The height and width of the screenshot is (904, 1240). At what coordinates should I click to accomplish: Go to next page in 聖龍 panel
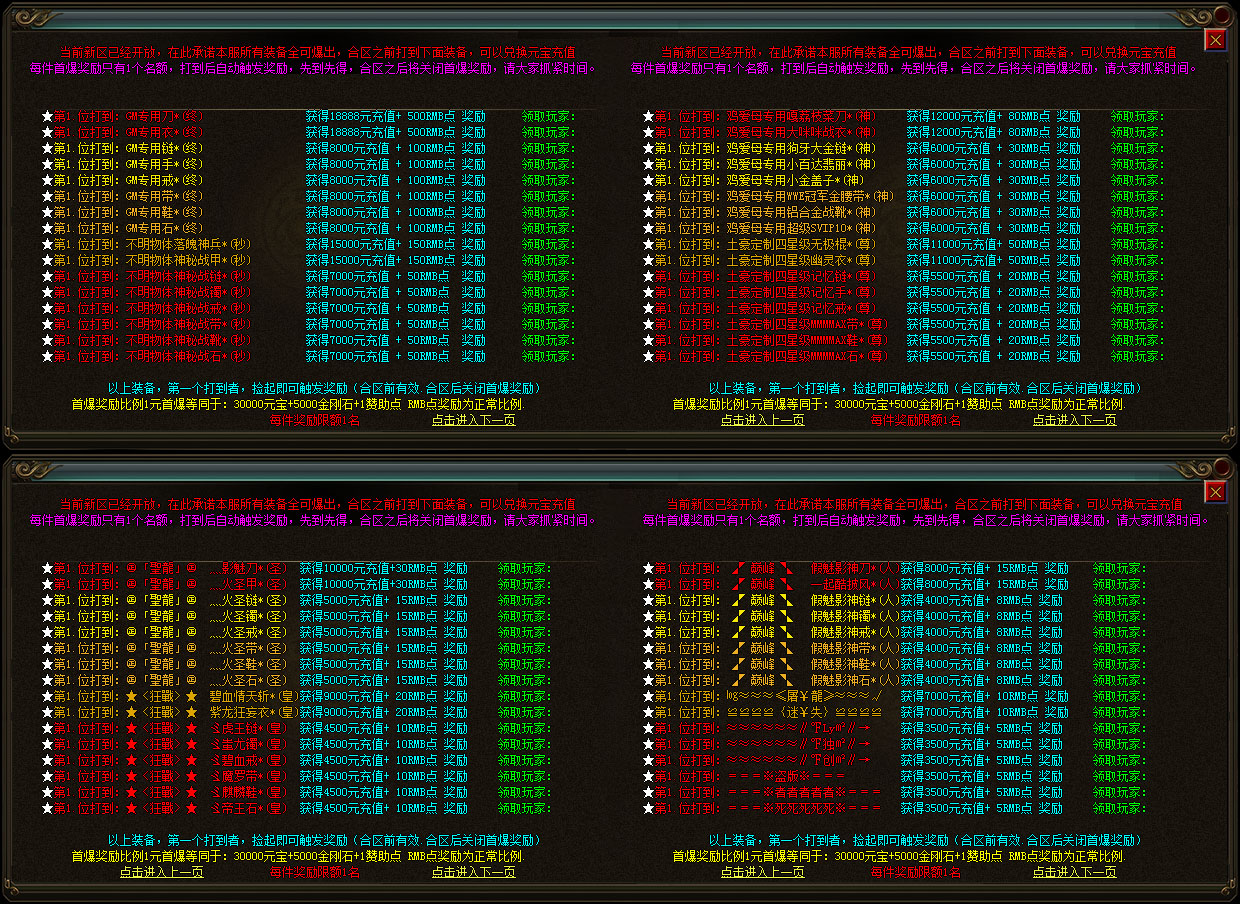(x=473, y=872)
